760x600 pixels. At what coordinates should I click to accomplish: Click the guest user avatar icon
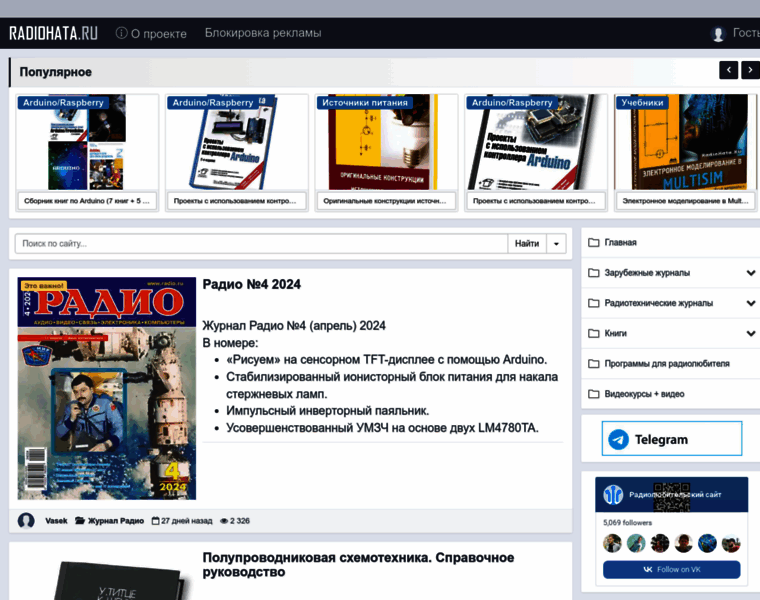718,33
